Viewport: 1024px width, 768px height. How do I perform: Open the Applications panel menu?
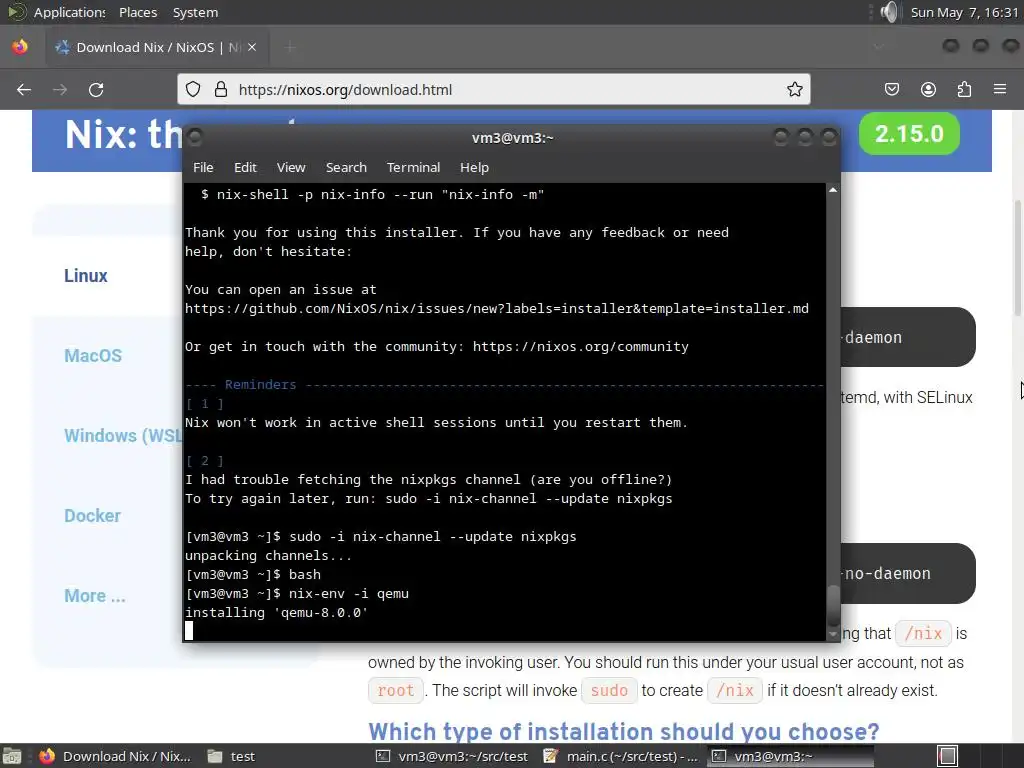[x=69, y=12]
